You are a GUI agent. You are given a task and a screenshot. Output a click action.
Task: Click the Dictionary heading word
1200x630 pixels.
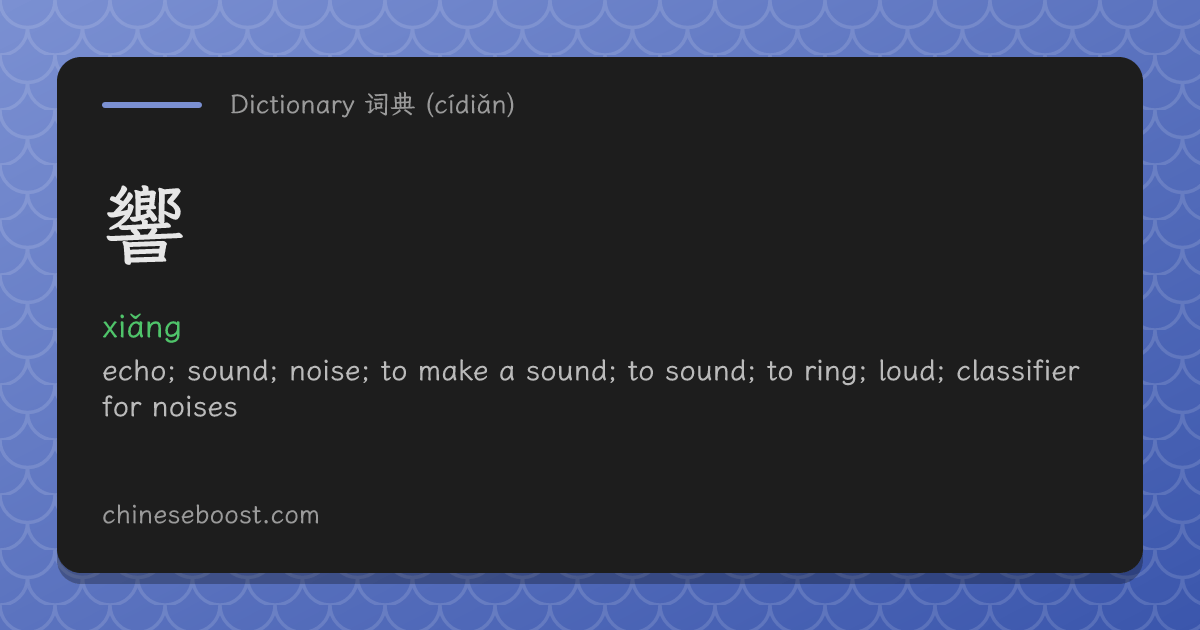pyautogui.click(x=292, y=105)
